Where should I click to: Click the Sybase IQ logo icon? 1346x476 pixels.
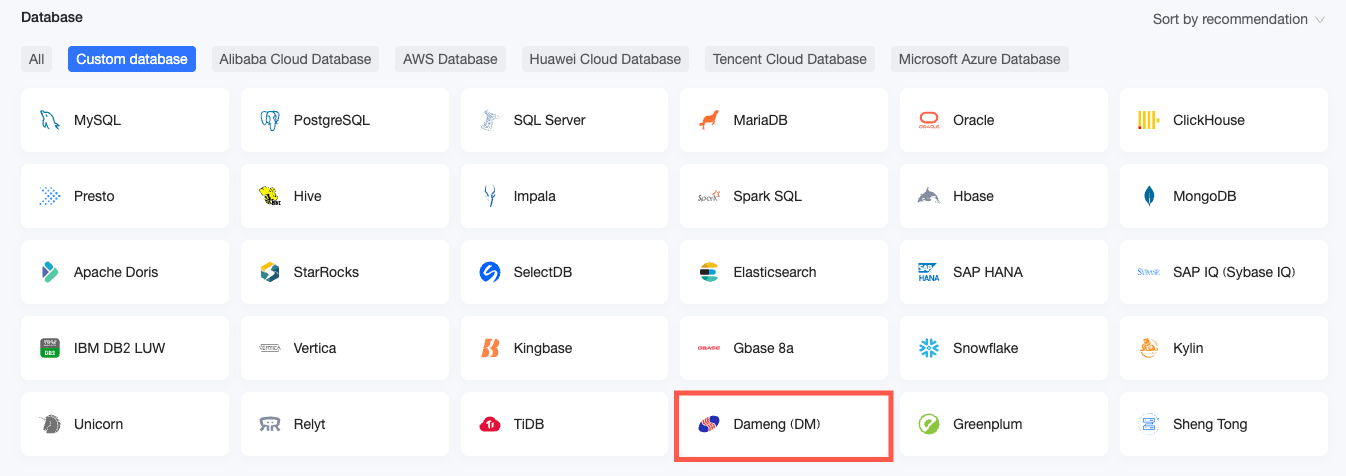pyautogui.click(x=1149, y=272)
